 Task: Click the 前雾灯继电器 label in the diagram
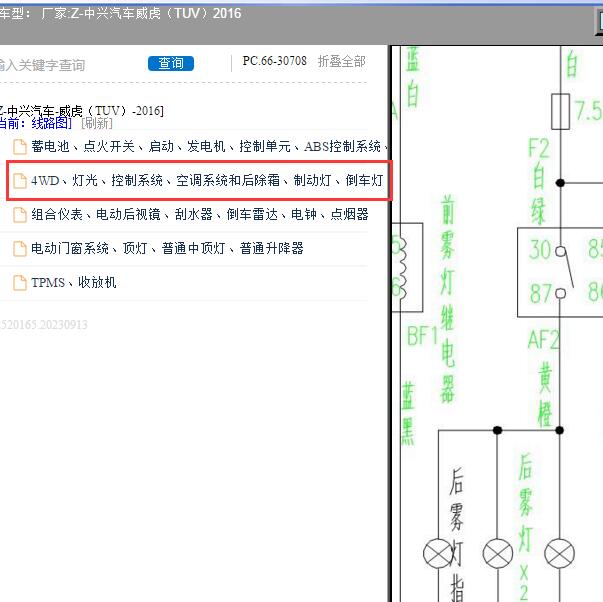click(x=447, y=299)
